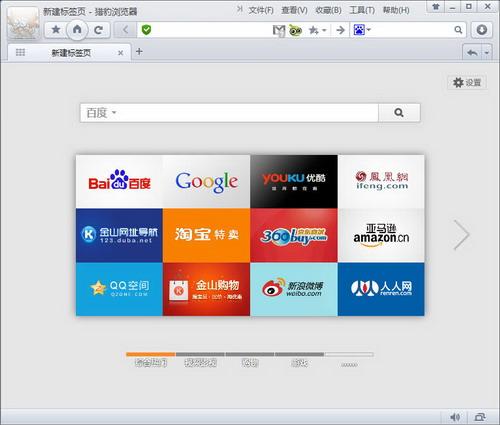This screenshot has height=425, width=500.
Task: Click the undo closed-tab arrow button
Action: [472, 53]
